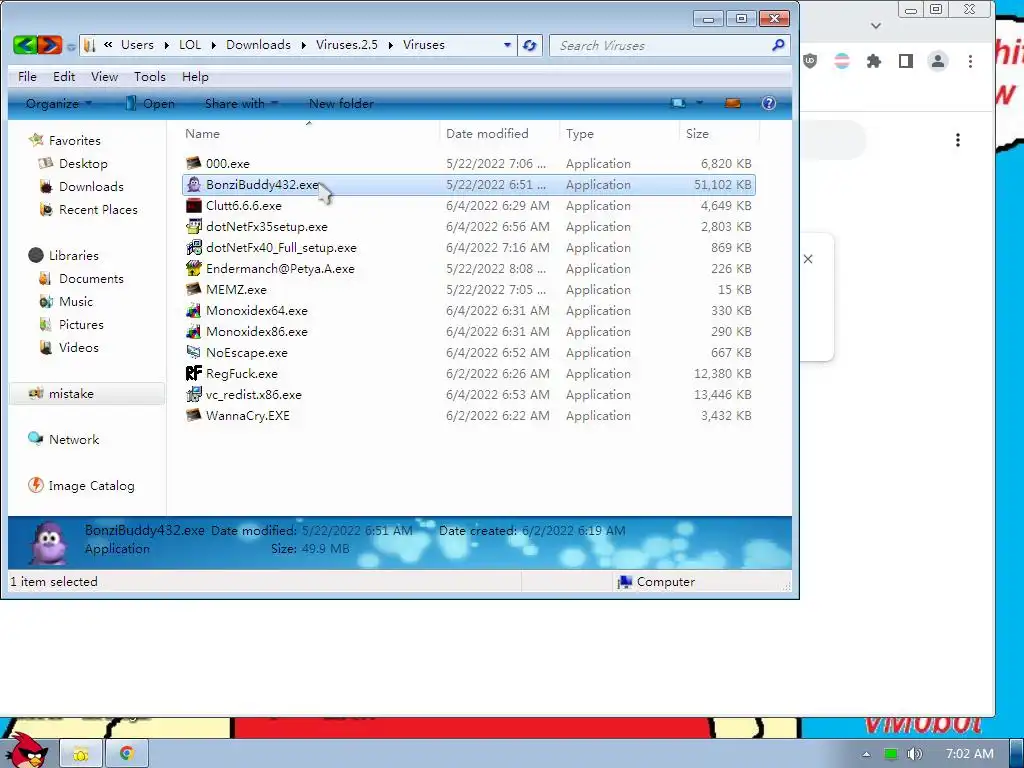Navigate to Viruses.2.5 breadcrumb
Screen dimensions: 1024x768
[x=347, y=45]
